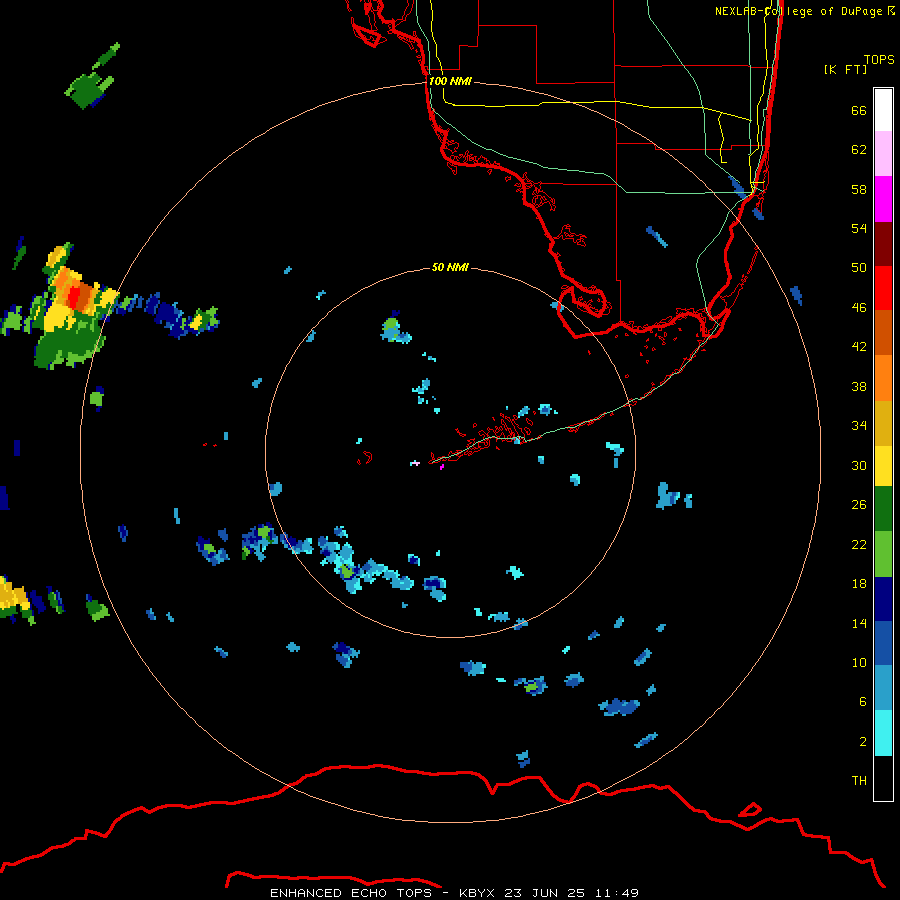Click the "23 JUN 25 11:49" timestamp
The image size is (900, 900).
click(572, 893)
